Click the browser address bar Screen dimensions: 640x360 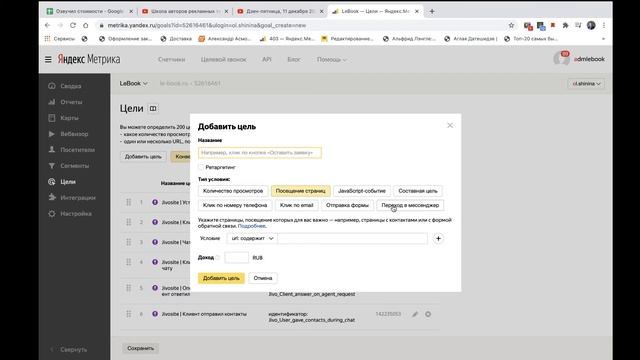pos(302,25)
